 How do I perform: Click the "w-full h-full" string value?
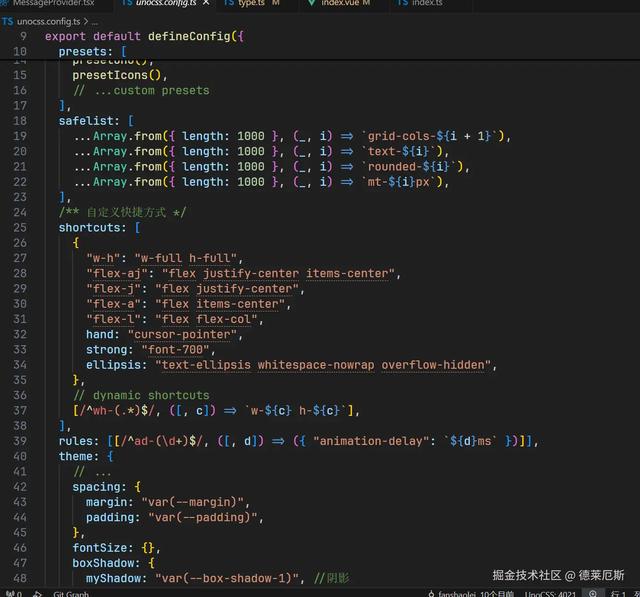coord(186,258)
